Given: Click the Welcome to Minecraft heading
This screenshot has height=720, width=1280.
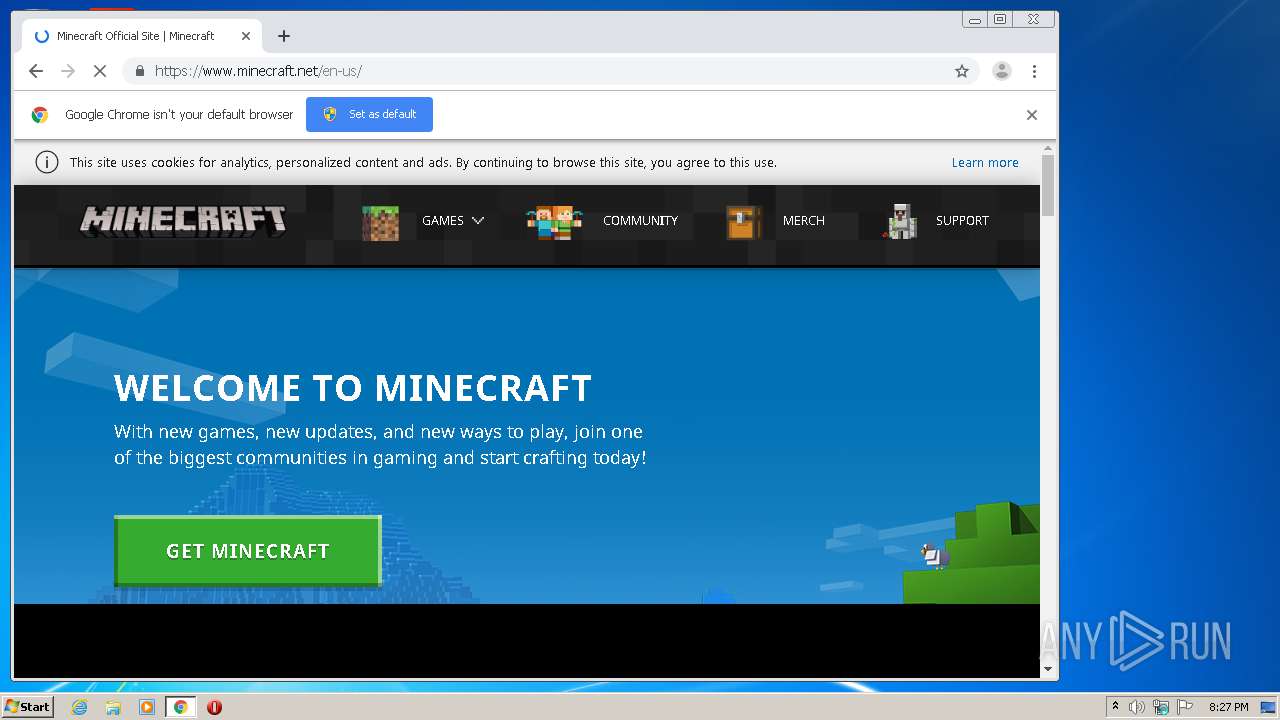Looking at the screenshot, I should point(353,388).
